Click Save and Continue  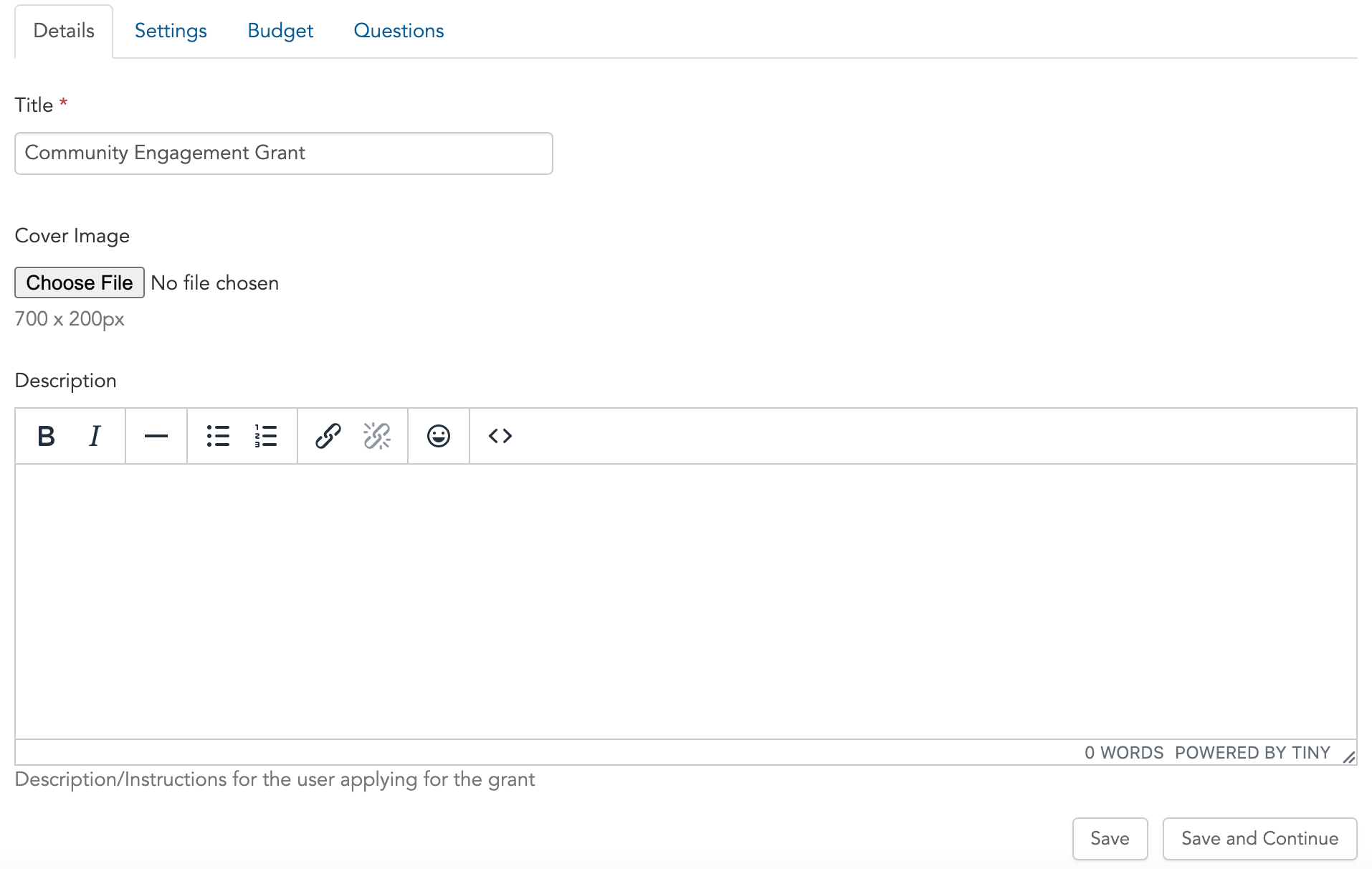coord(1259,838)
